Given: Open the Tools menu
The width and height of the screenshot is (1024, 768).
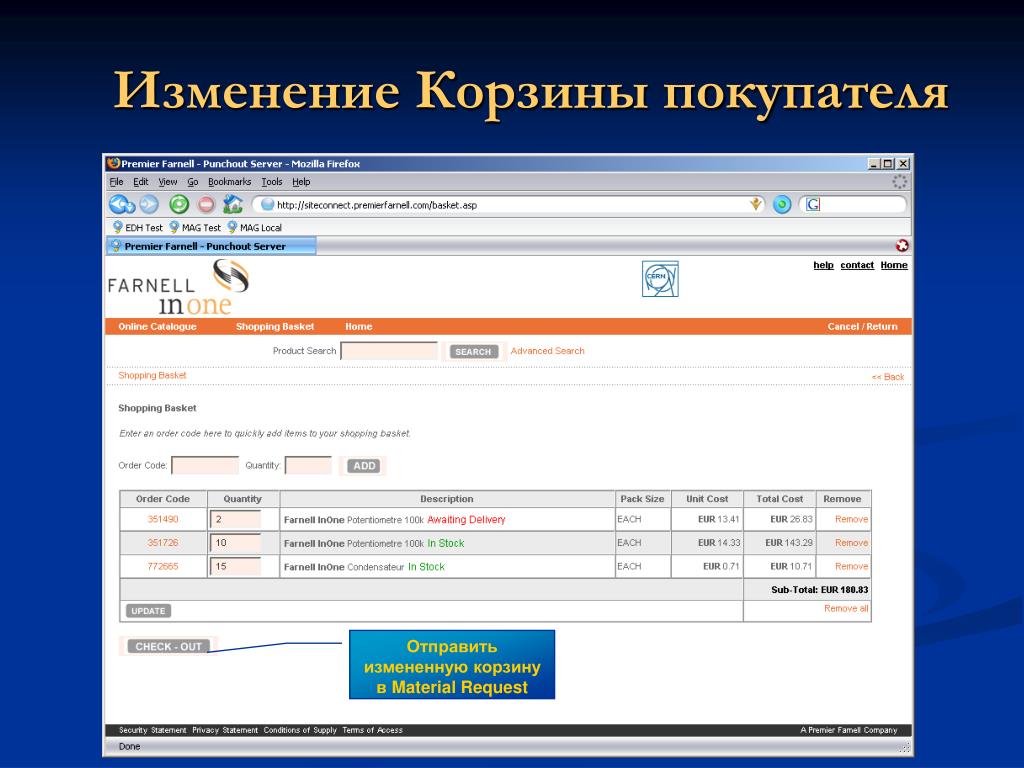Looking at the screenshot, I should coord(272,182).
